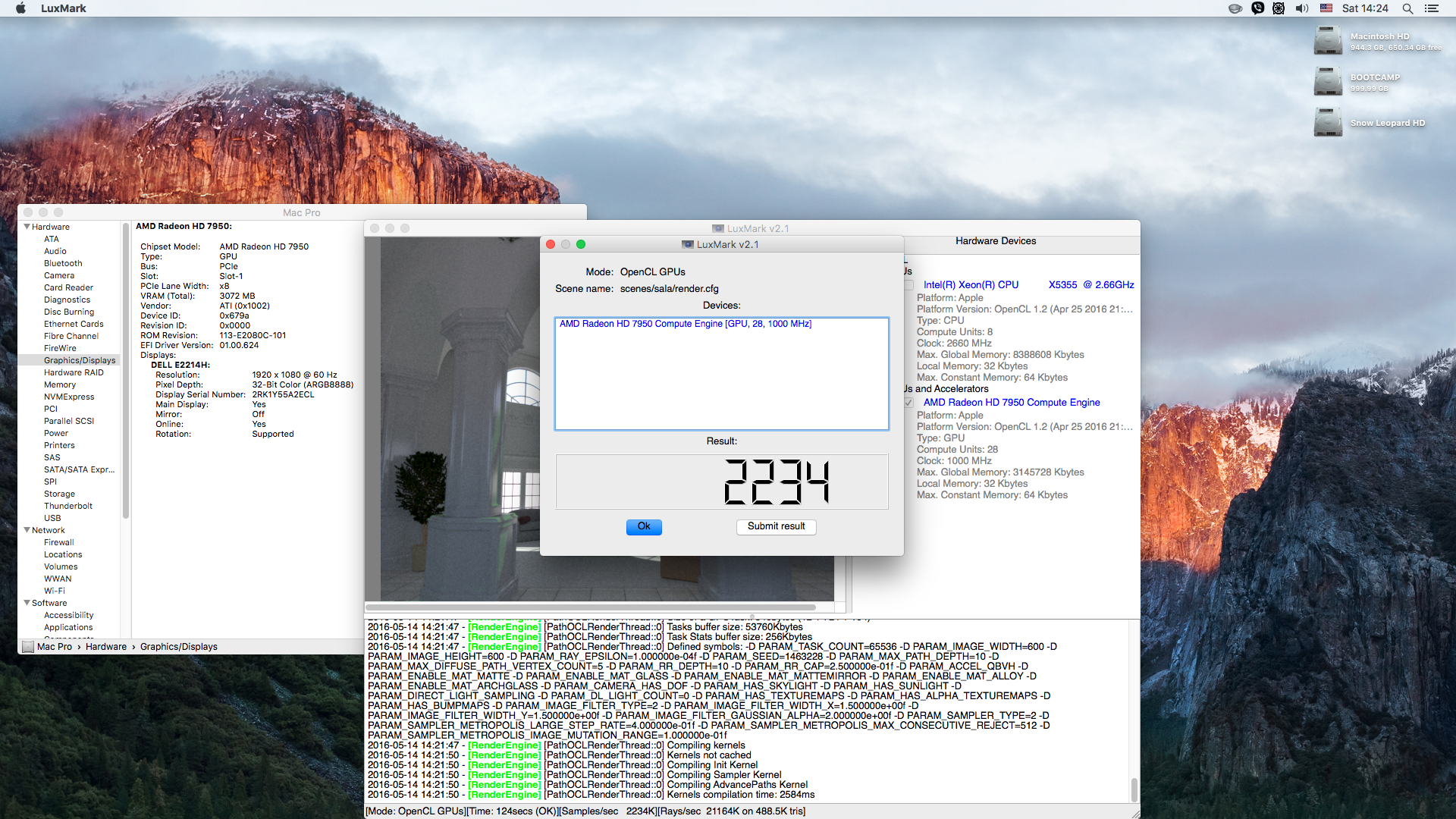The image size is (1456, 819).
Task: Open the volume control in the menu bar
Action: click(1301, 8)
